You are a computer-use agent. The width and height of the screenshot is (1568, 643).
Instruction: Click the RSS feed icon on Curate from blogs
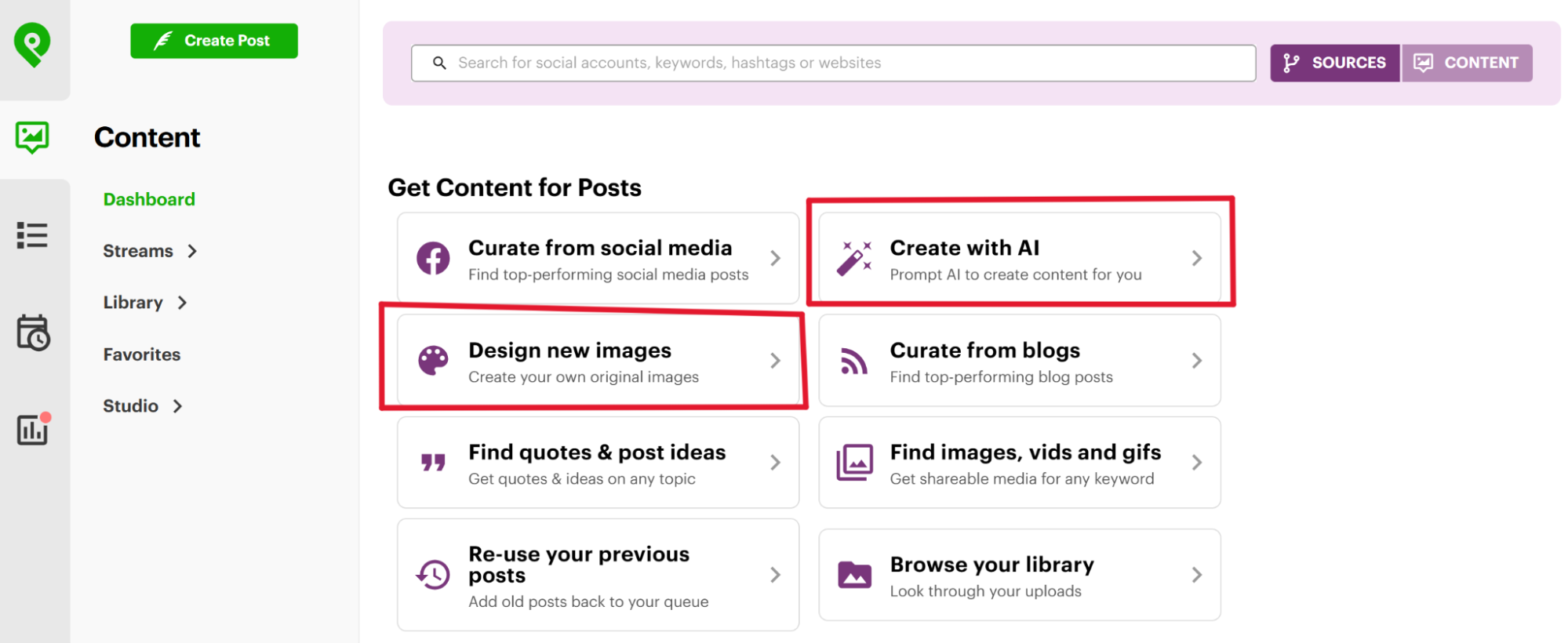pyautogui.click(x=853, y=361)
